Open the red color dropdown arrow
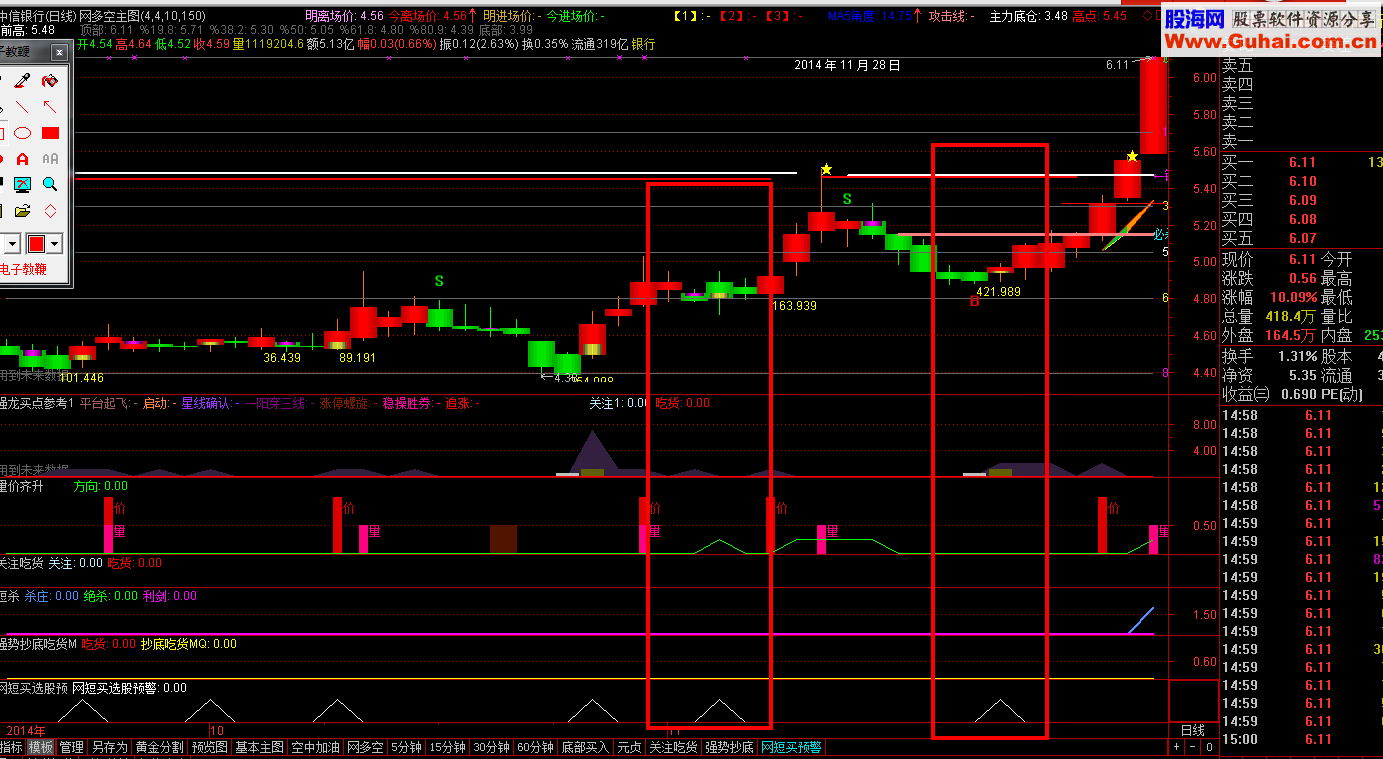The image size is (1383, 759). pyautogui.click(x=55, y=244)
